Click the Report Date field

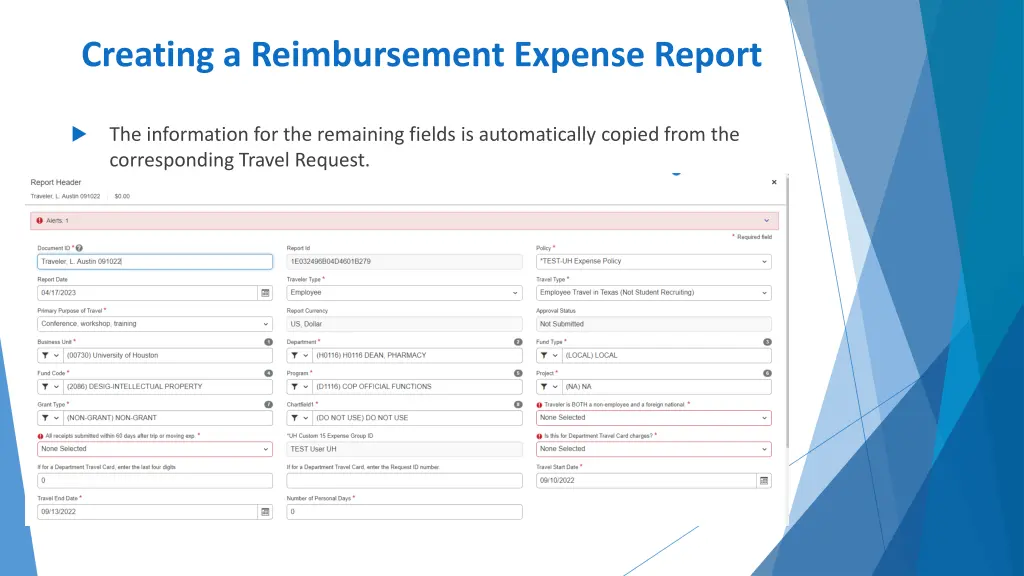(x=148, y=293)
